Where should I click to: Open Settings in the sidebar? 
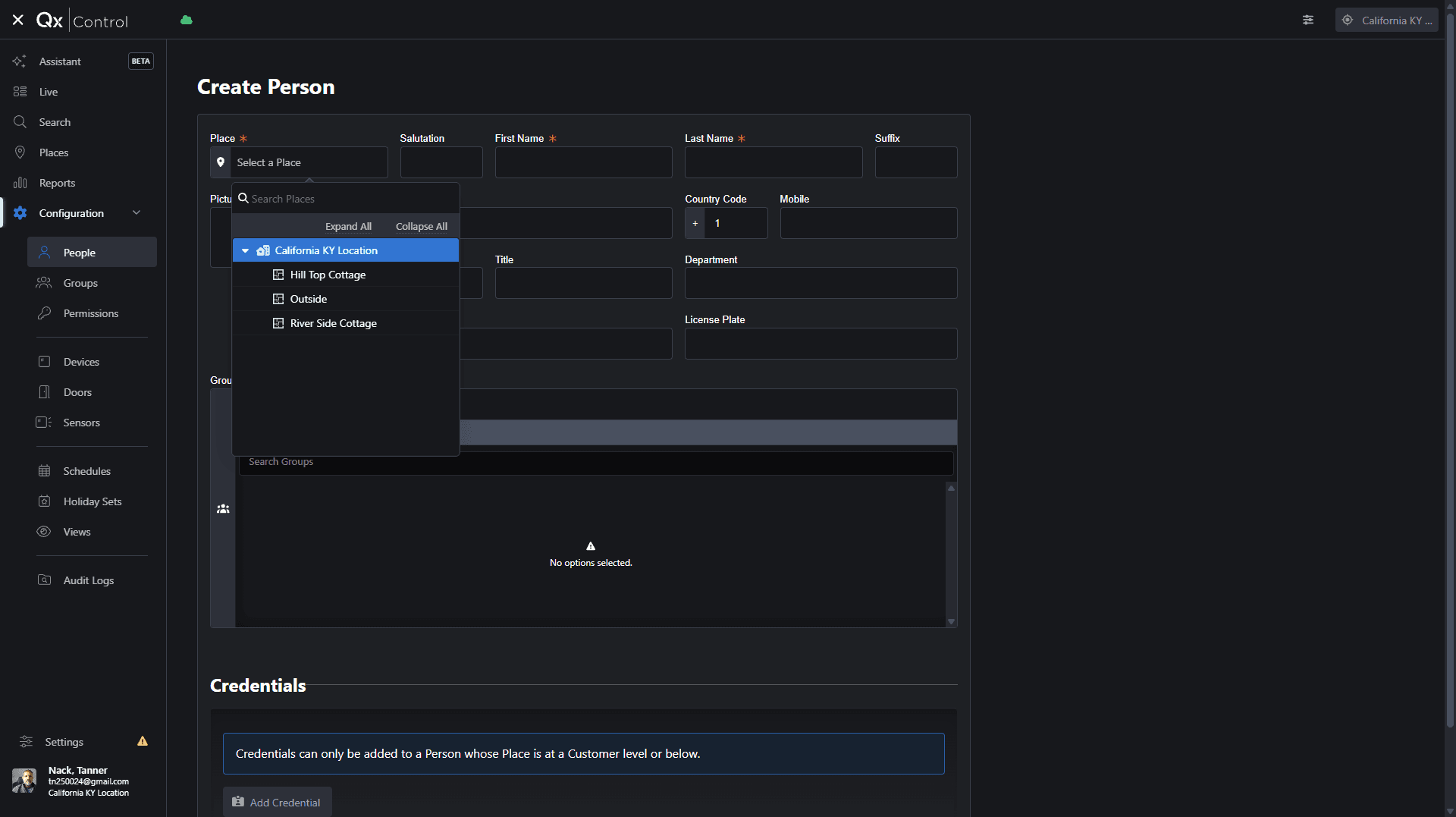[x=64, y=742]
